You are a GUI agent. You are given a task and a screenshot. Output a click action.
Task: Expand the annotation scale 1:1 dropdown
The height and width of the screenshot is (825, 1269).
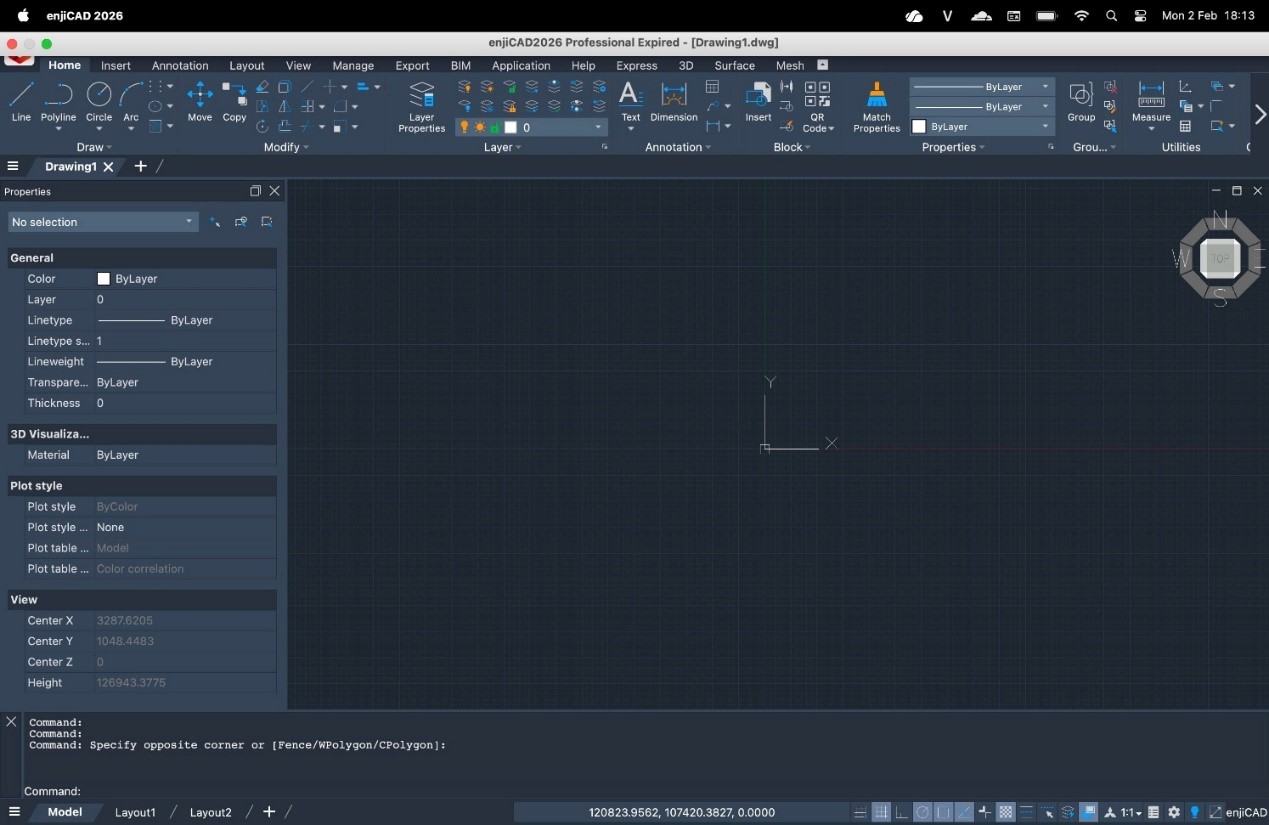click(x=1131, y=812)
